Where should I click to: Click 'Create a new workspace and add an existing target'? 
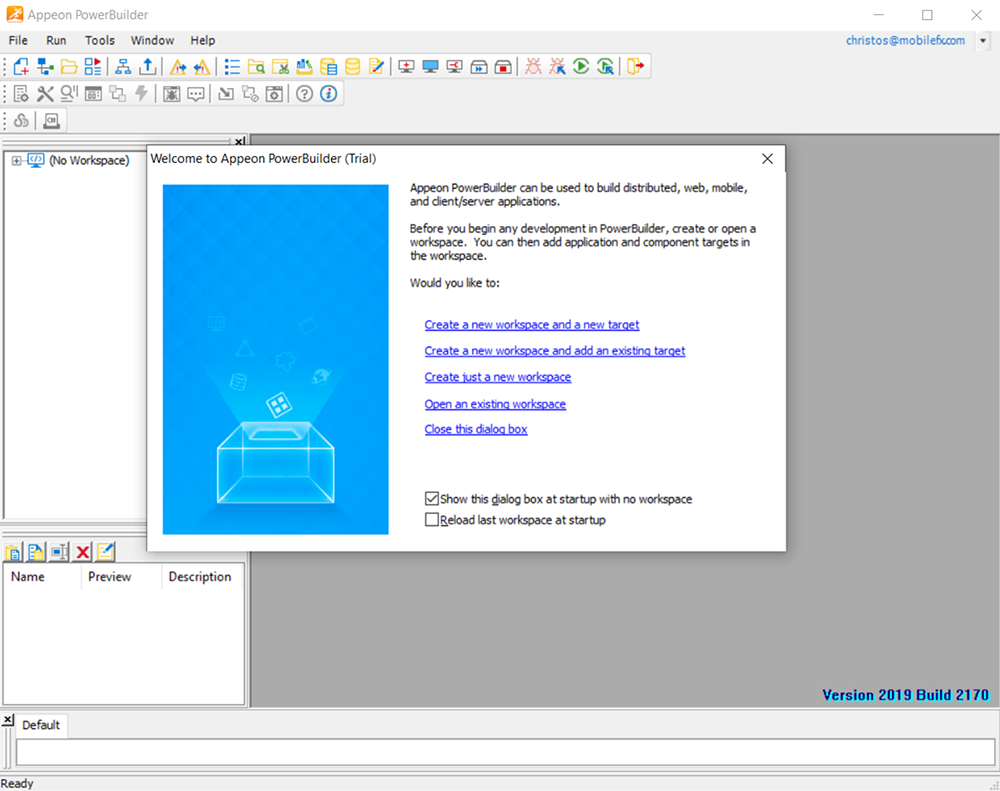pos(555,351)
